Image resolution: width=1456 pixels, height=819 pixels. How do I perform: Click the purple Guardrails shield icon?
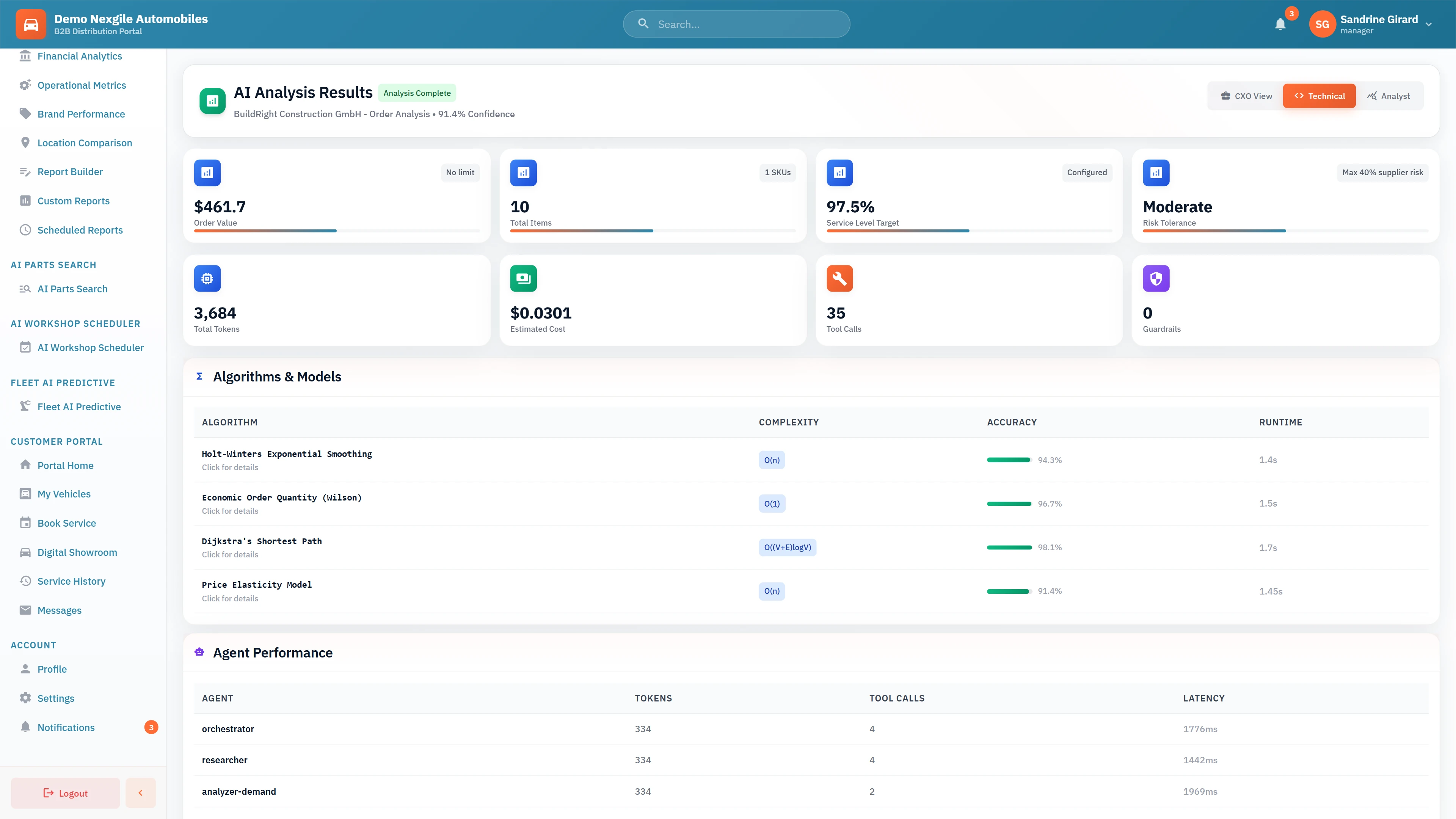click(1156, 279)
